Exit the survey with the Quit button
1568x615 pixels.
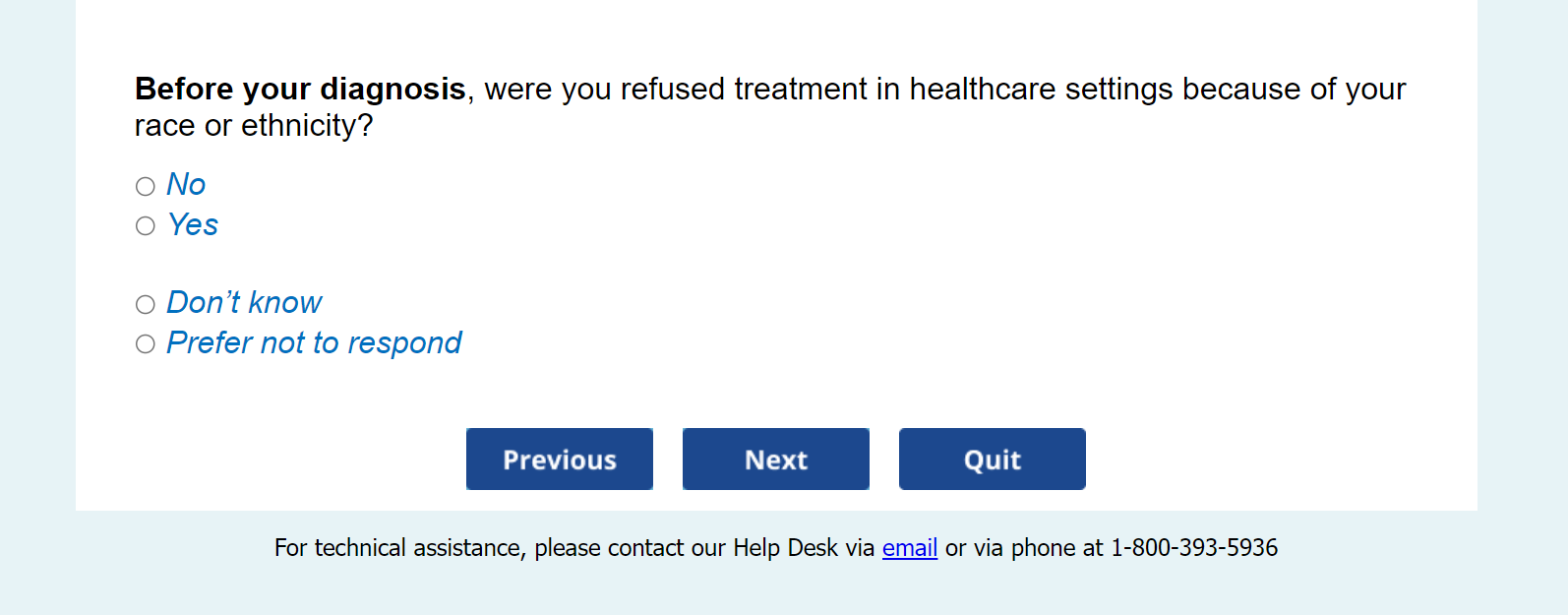[x=992, y=459]
